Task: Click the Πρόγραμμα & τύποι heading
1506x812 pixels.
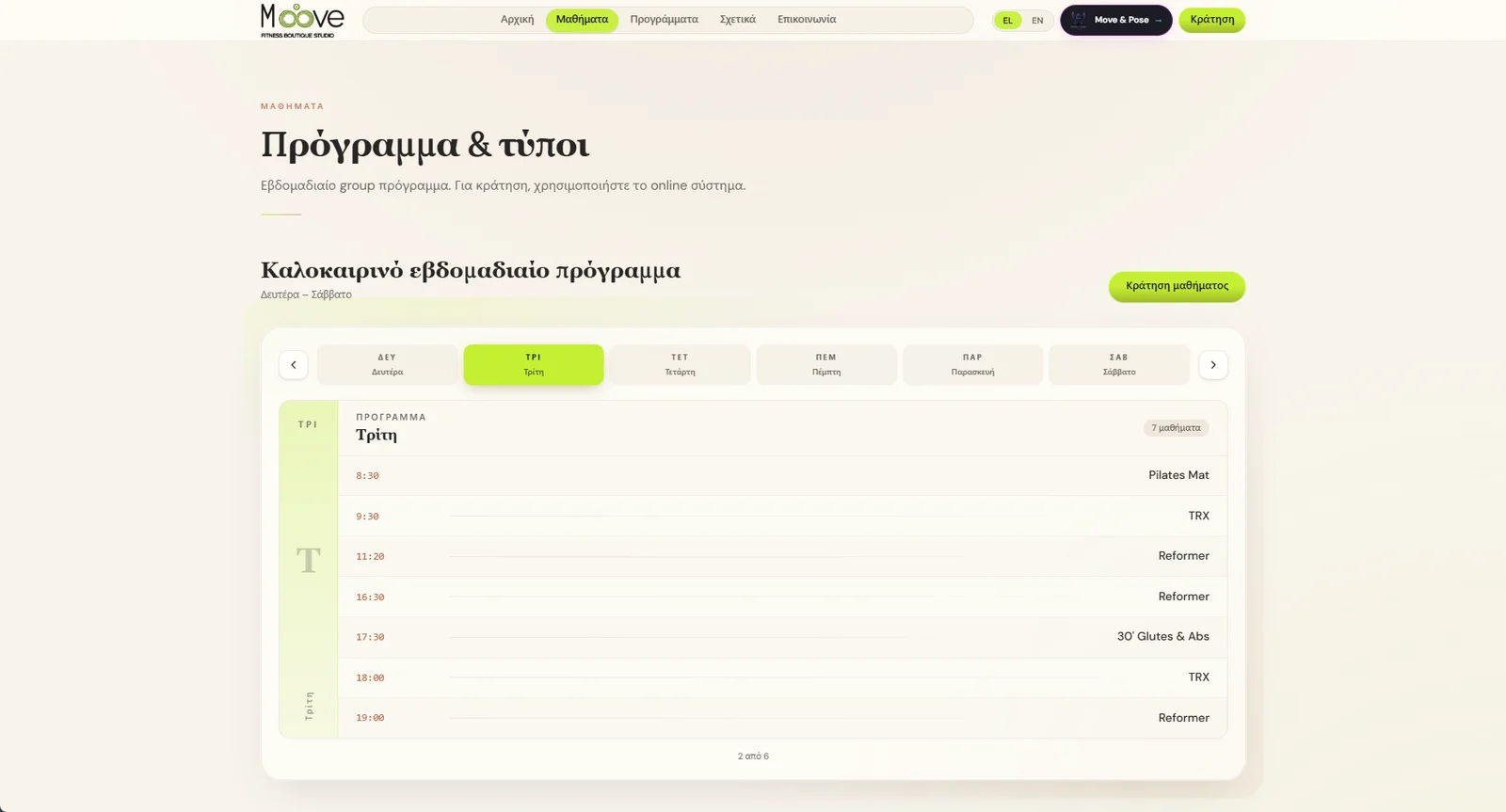Action: coord(425,145)
